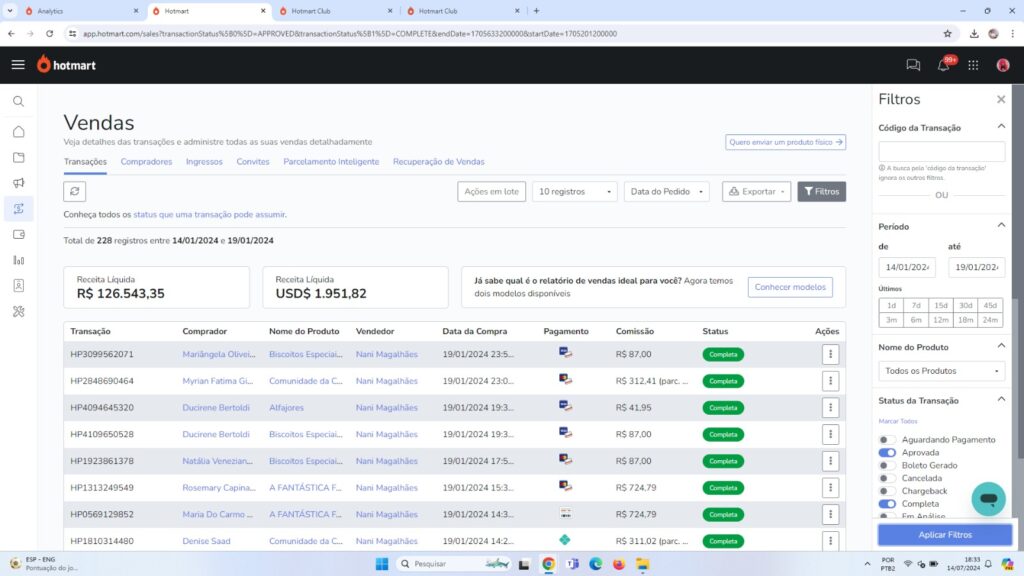Switch to Parcelamento Inteligente tab

tap(331, 162)
